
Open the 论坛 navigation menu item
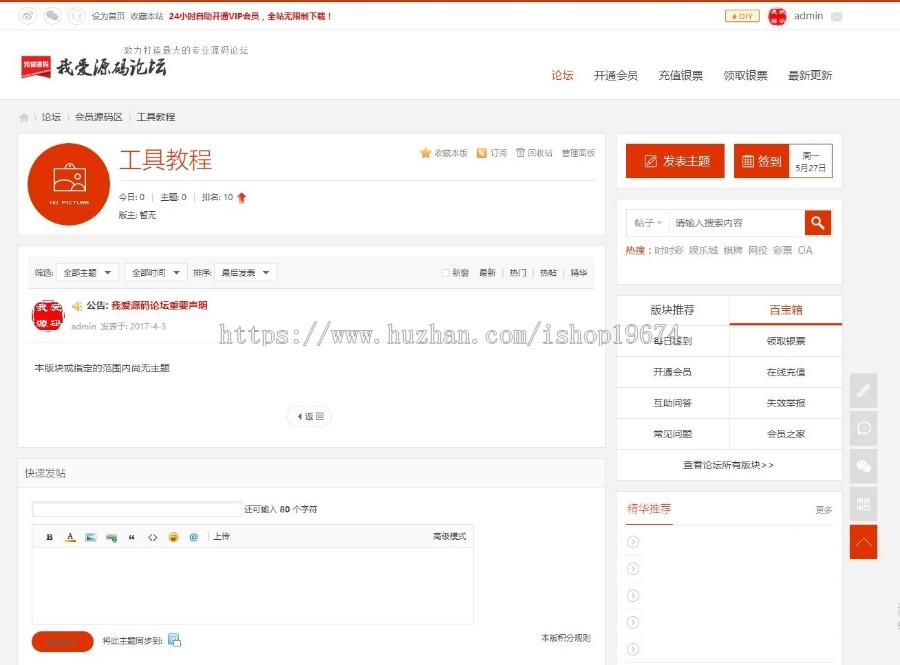561,75
